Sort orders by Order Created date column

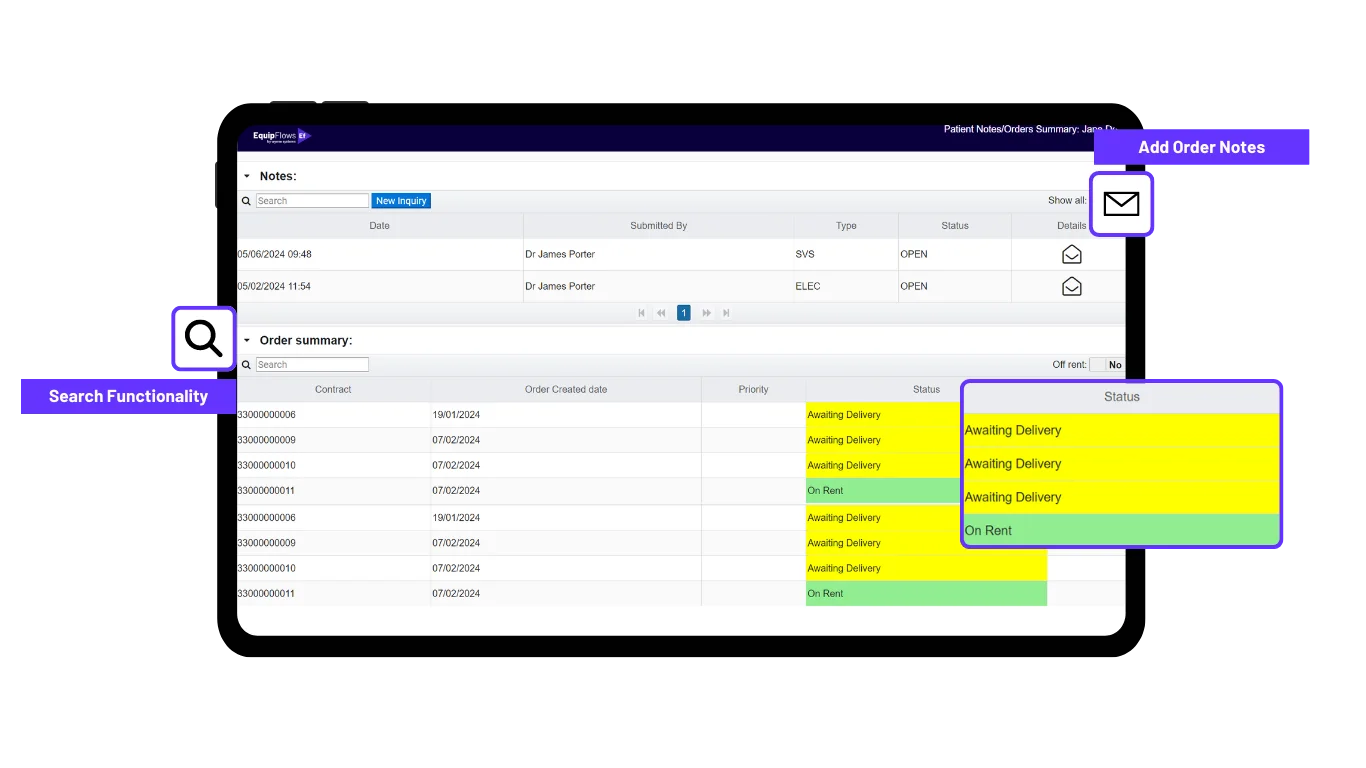[x=566, y=389]
